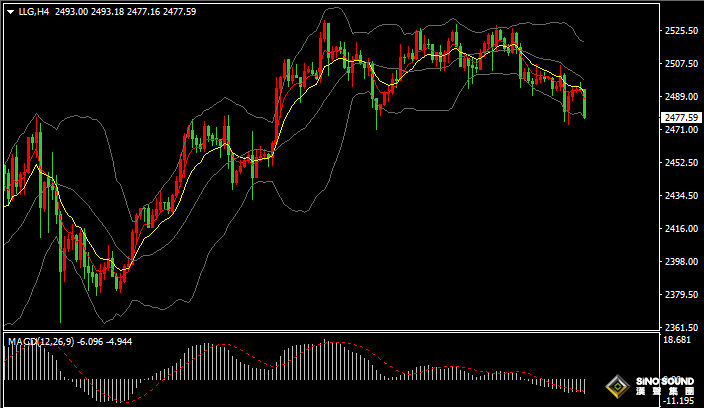
Task: Click the 2507.50 price axis label
Action: pos(680,64)
